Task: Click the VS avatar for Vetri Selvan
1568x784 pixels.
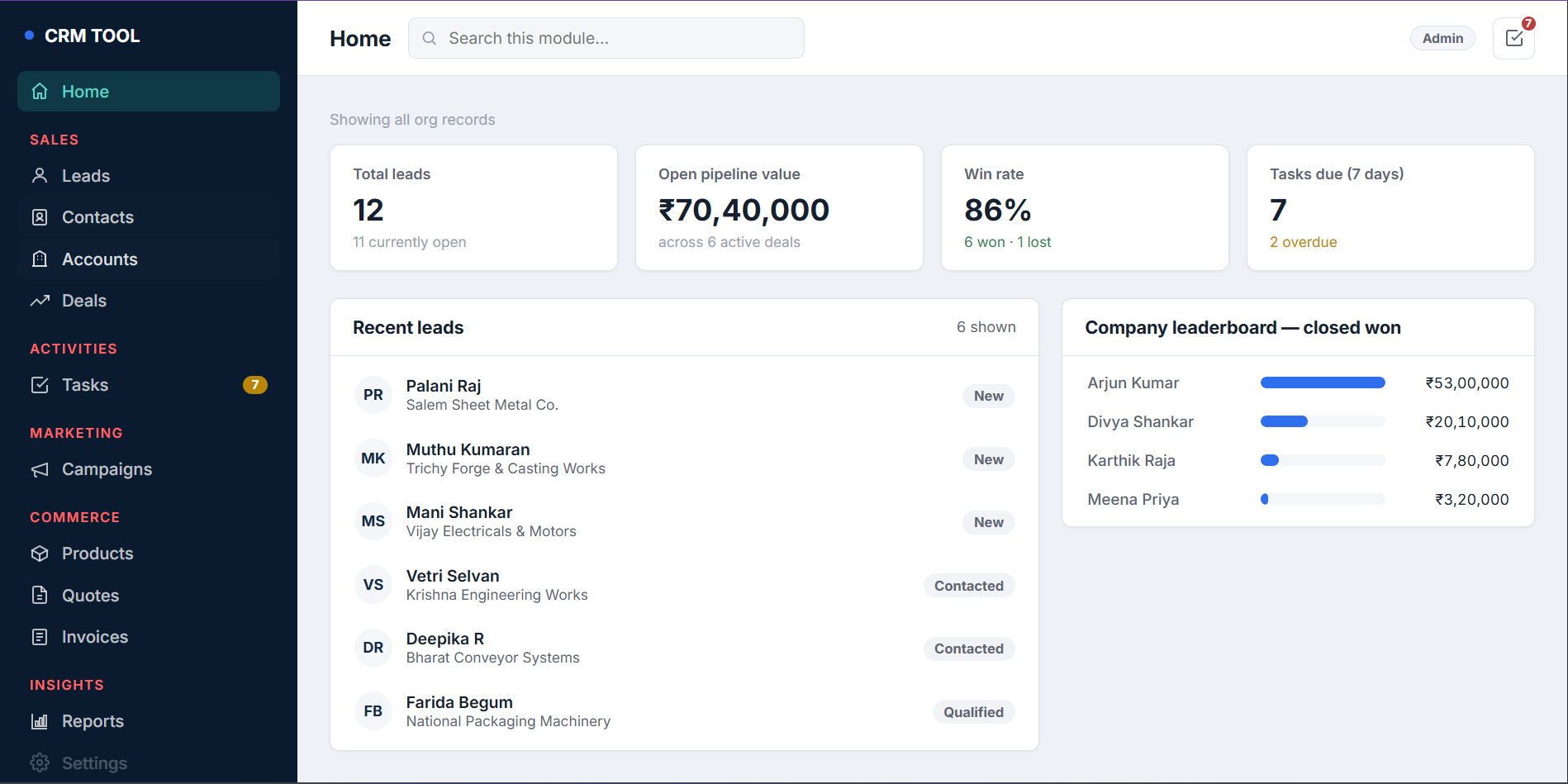Action: 373,585
